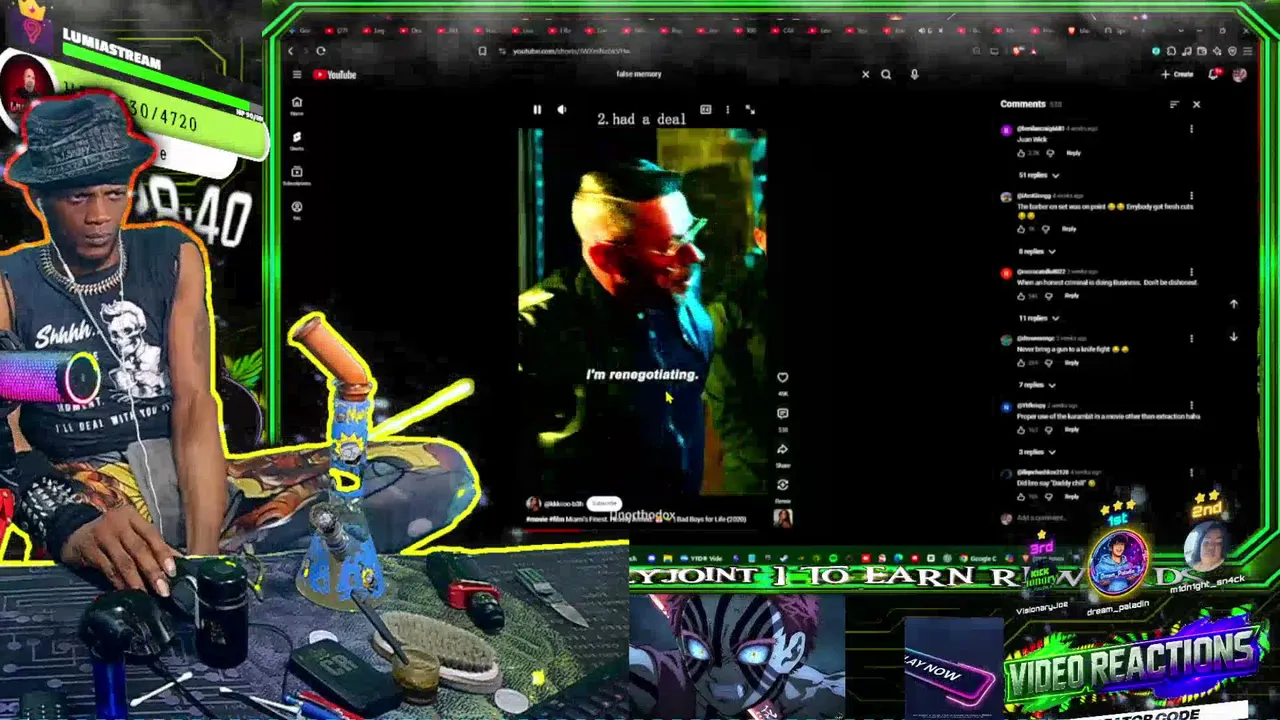
Task: Reload the page in the browser
Action: 321,51
